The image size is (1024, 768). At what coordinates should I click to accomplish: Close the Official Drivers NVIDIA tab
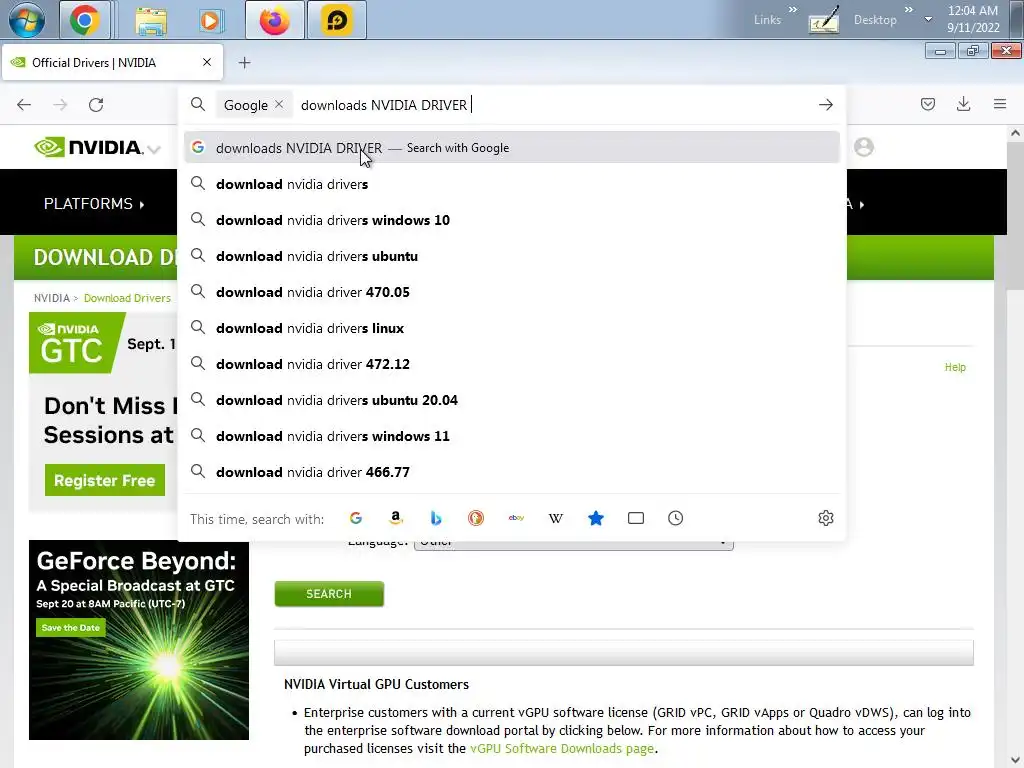point(207,62)
